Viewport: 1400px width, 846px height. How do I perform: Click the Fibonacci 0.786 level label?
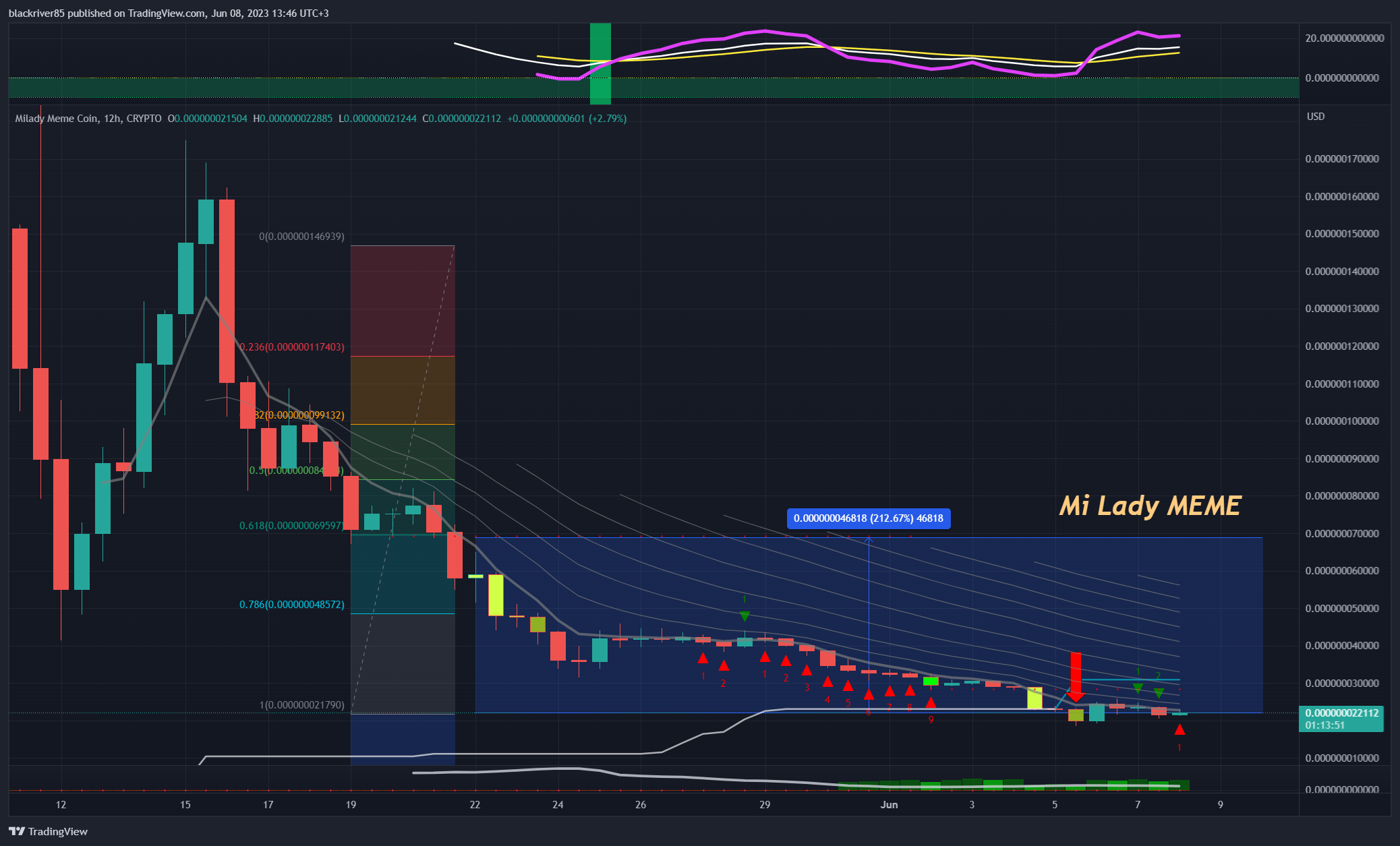click(292, 605)
